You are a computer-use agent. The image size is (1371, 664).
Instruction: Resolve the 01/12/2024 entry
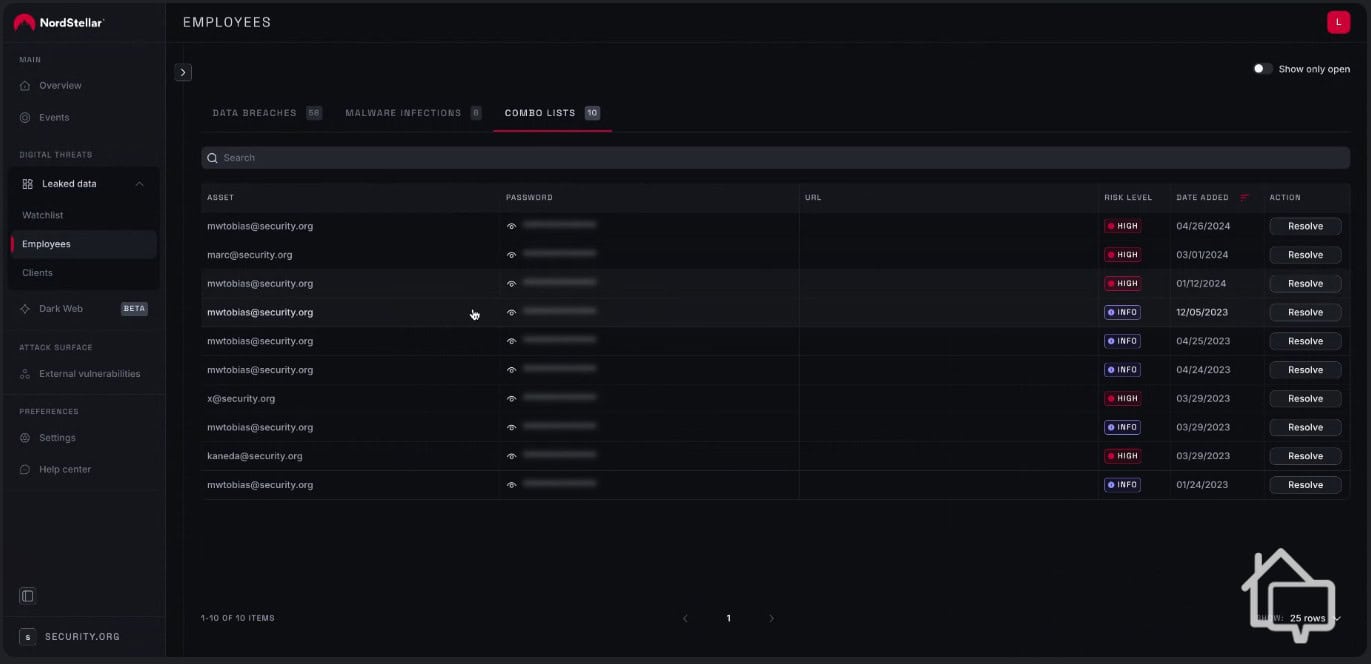(x=1305, y=284)
